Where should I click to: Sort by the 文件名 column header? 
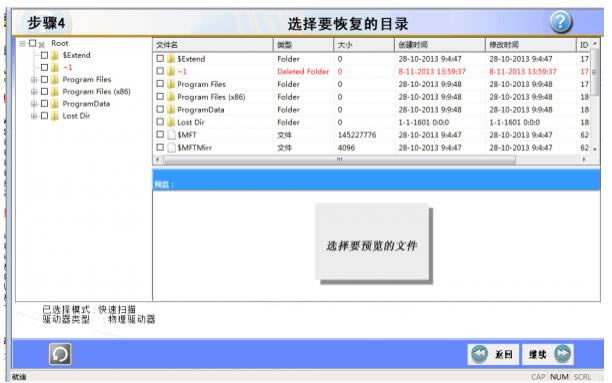[x=213, y=45]
